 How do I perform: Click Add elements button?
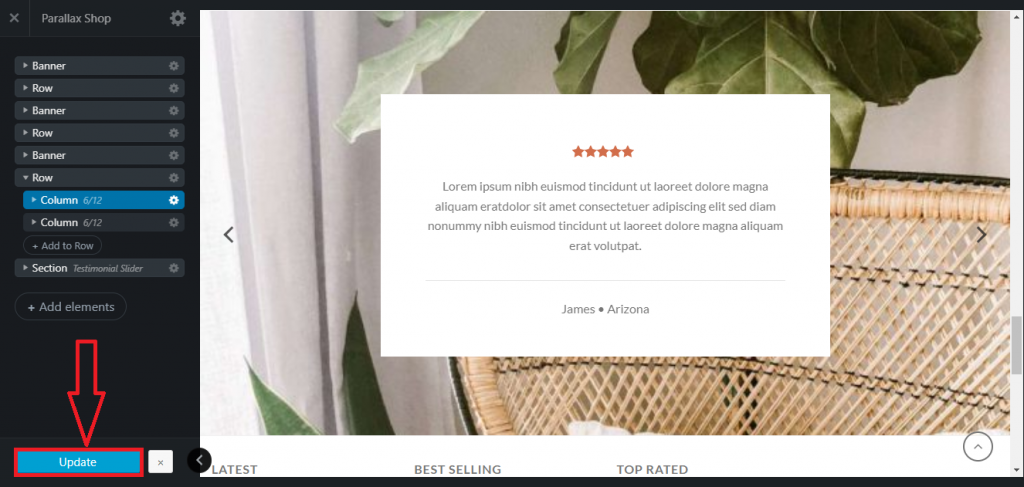pos(71,307)
